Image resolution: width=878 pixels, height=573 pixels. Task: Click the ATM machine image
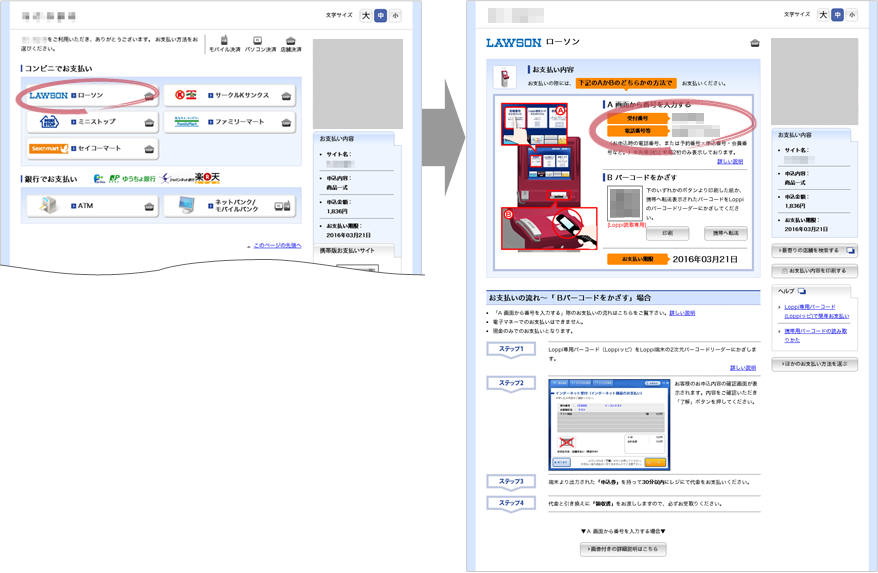[49, 205]
